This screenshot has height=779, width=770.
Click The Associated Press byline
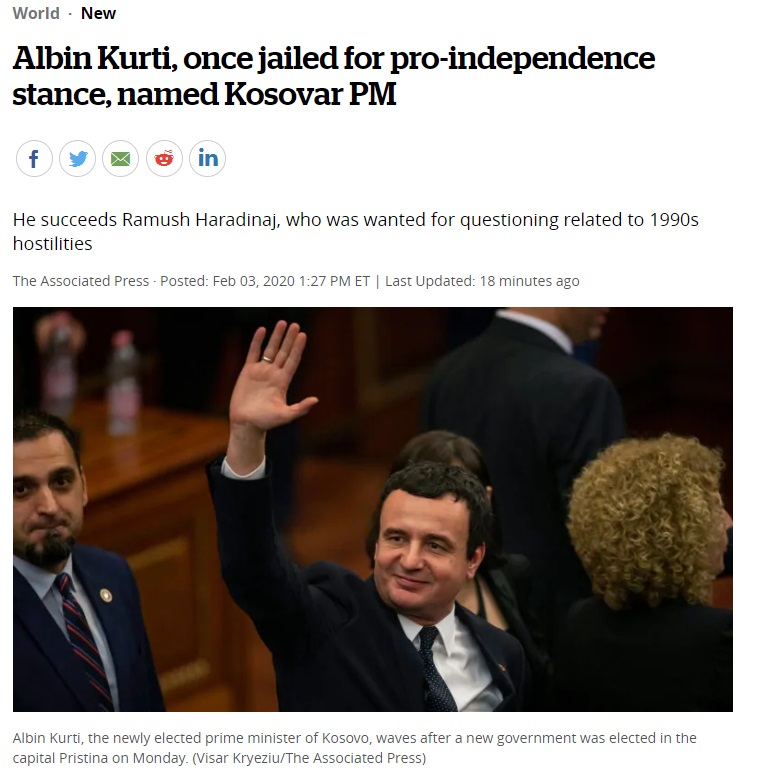coord(81,281)
